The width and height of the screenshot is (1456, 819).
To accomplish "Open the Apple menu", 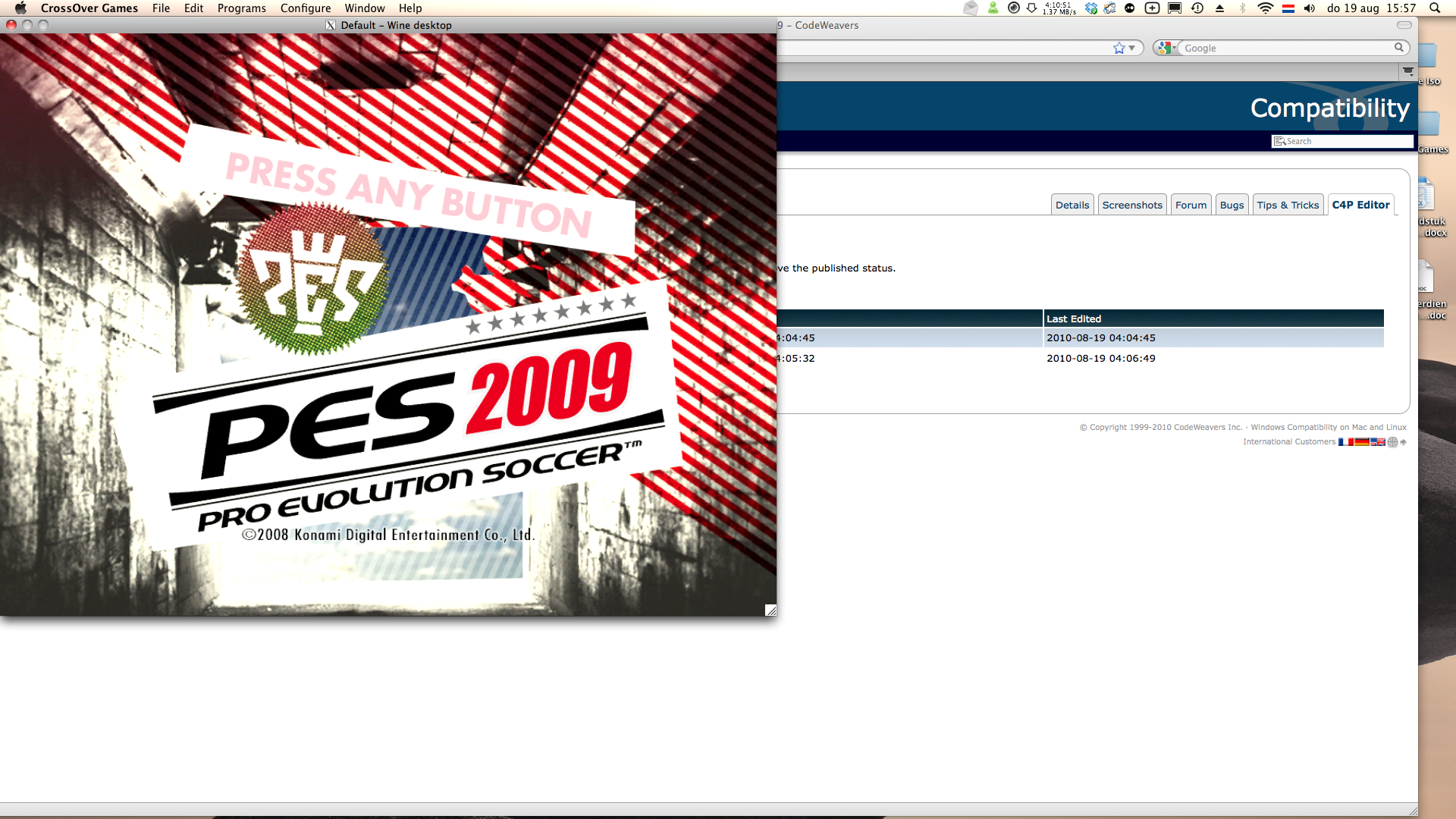I will [x=20, y=8].
